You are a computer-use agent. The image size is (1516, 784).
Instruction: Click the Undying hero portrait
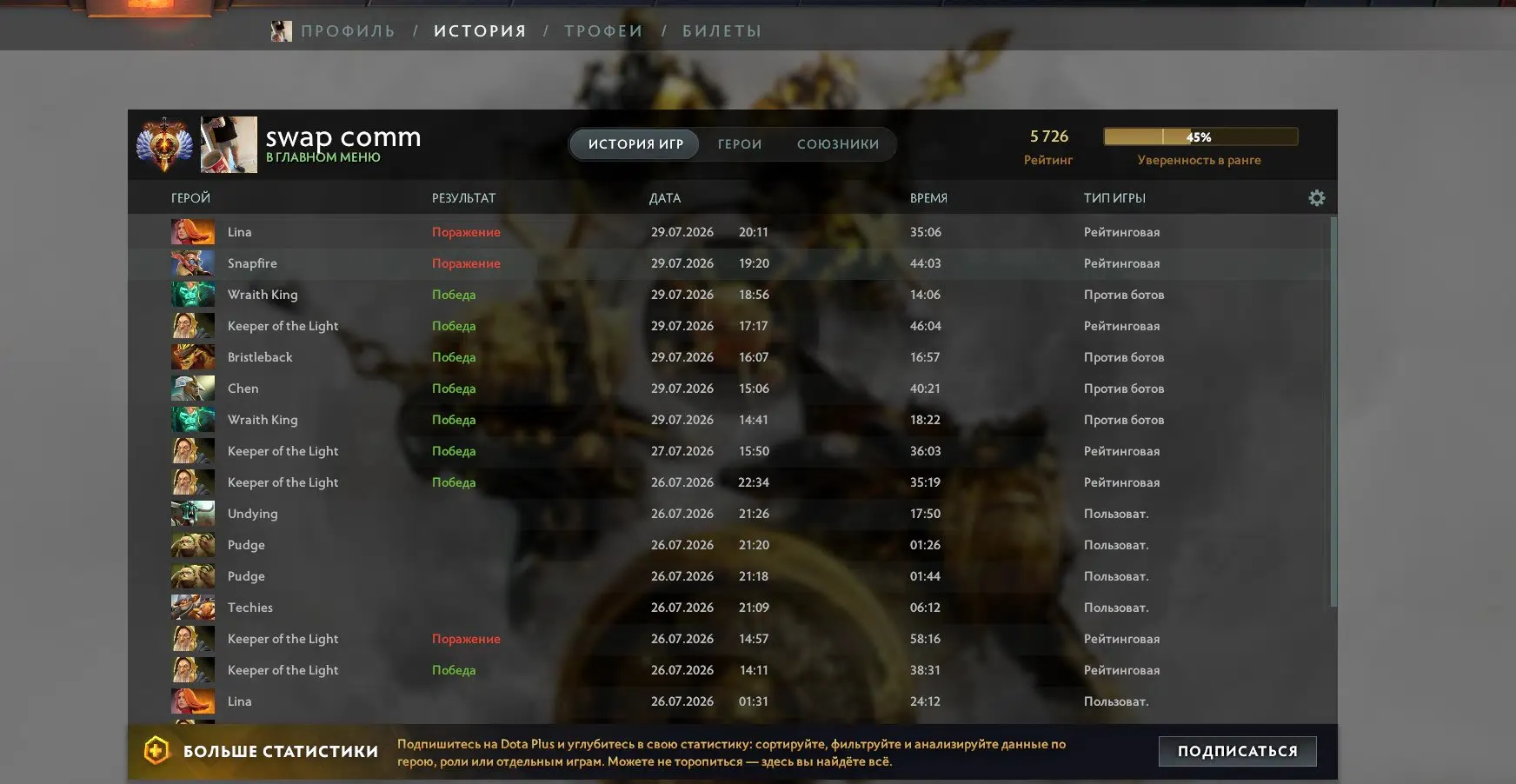click(x=192, y=514)
